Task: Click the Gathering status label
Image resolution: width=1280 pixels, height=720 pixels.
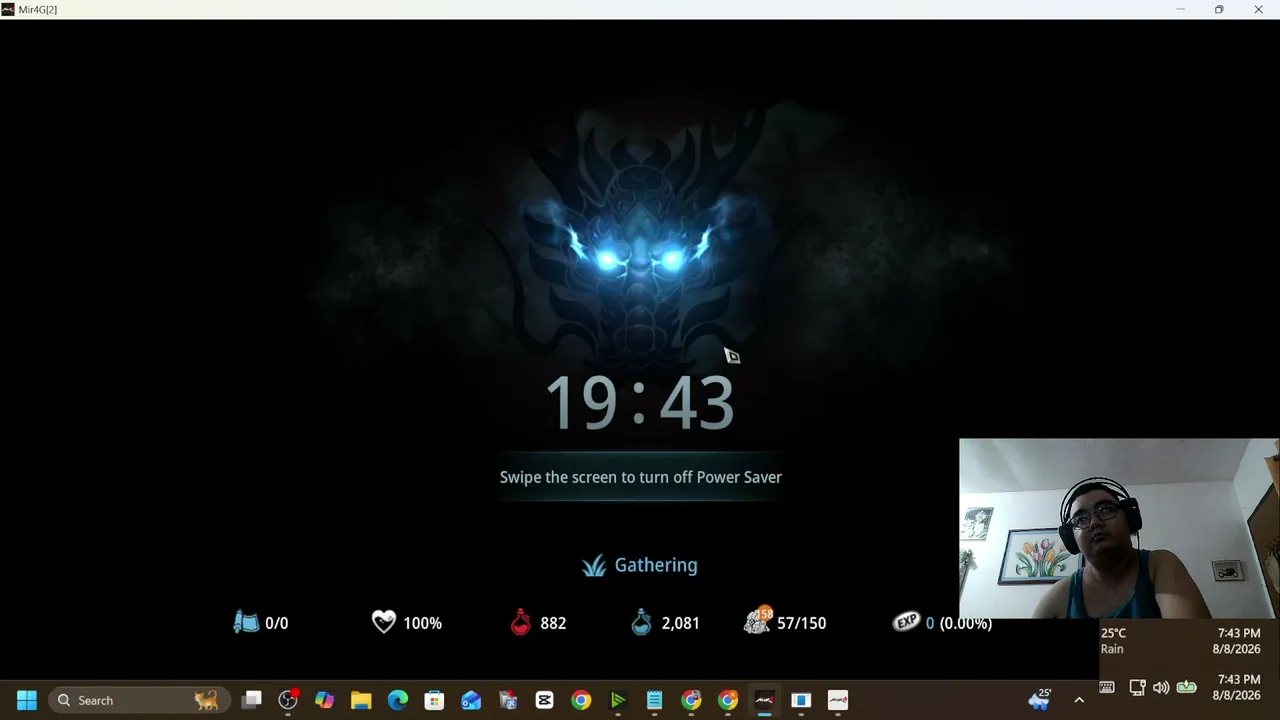Action: [656, 565]
